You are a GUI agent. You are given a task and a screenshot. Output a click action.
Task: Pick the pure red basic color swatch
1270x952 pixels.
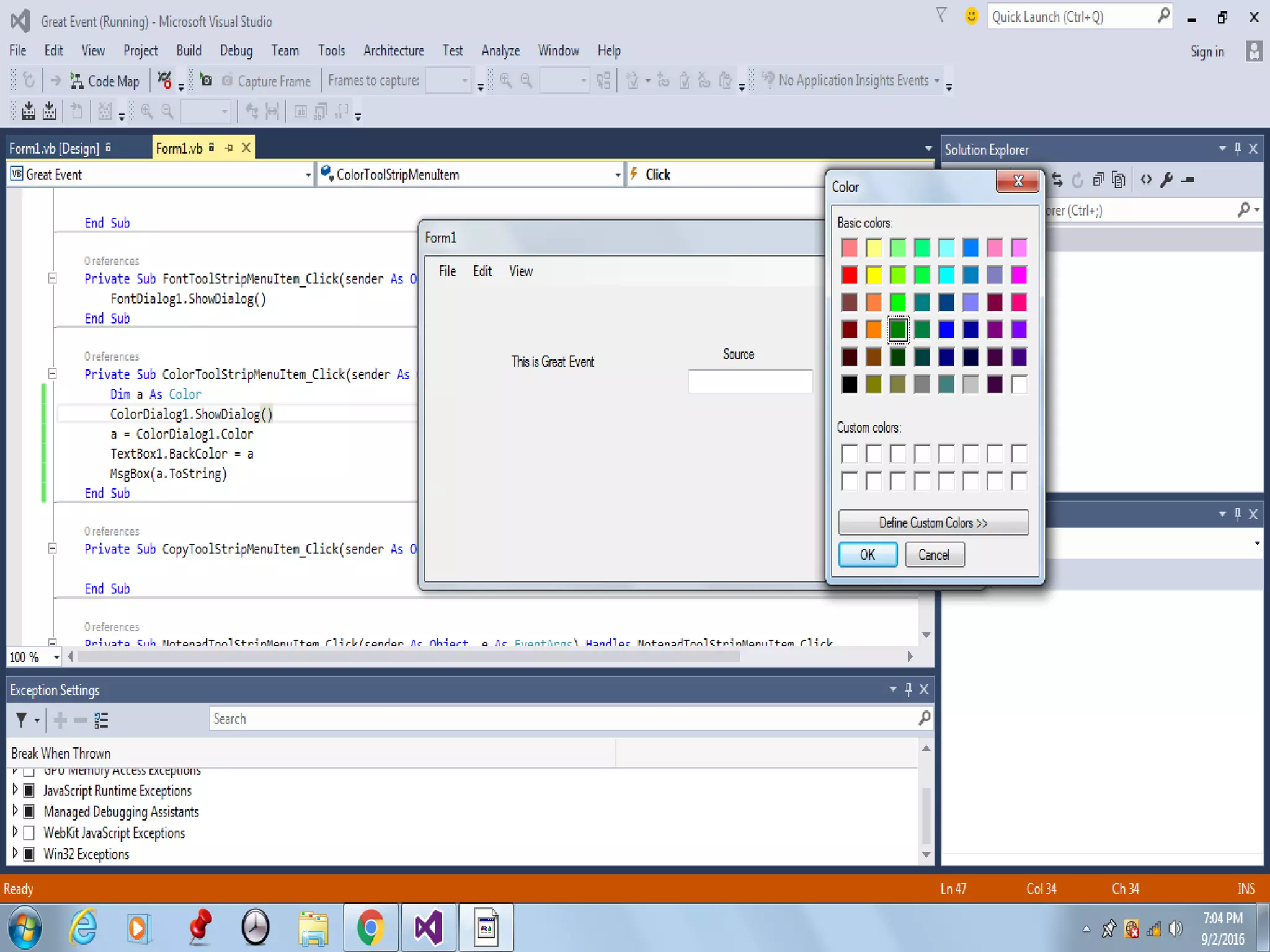850,275
